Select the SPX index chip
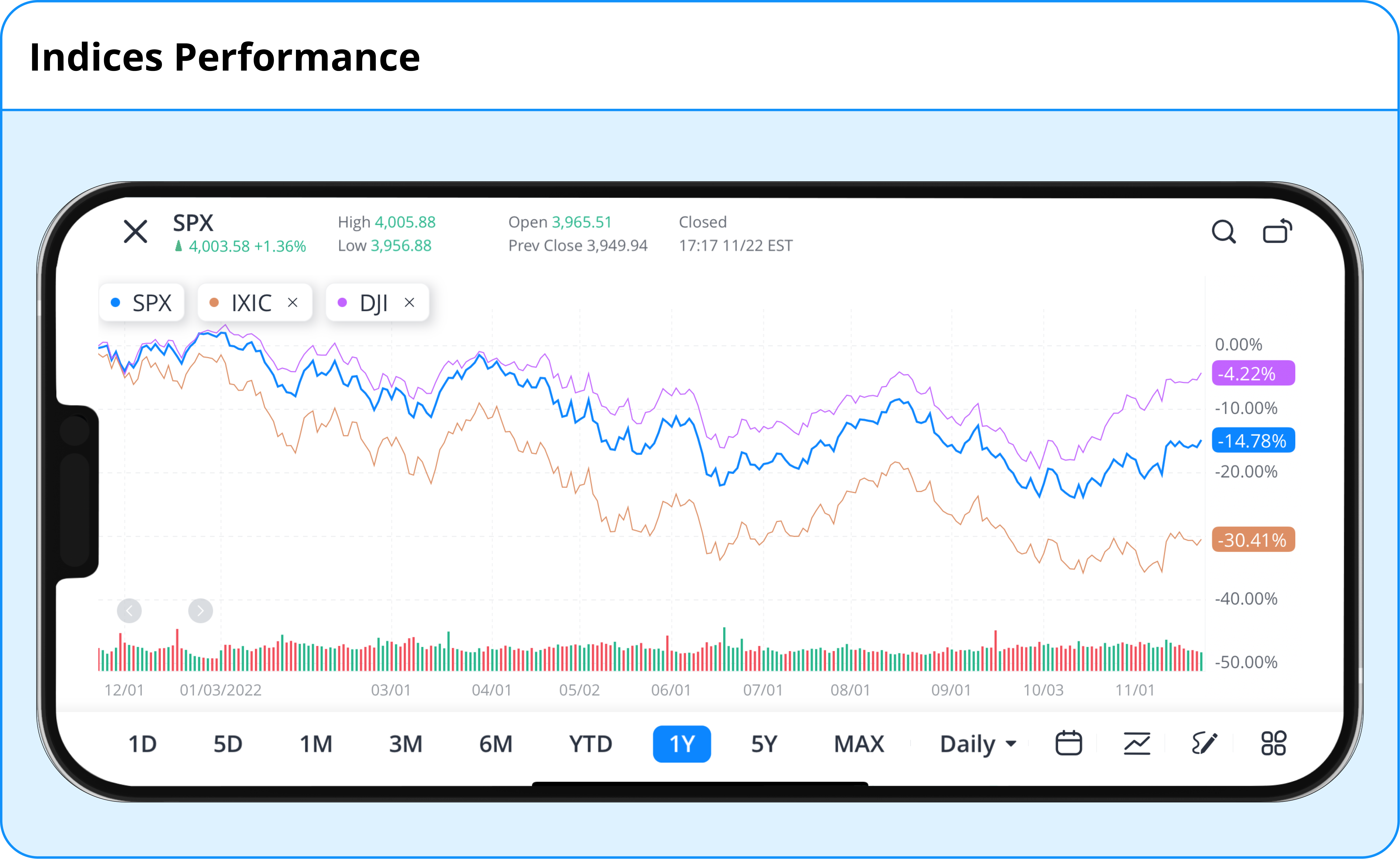1400x859 pixels. tap(142, 303)
